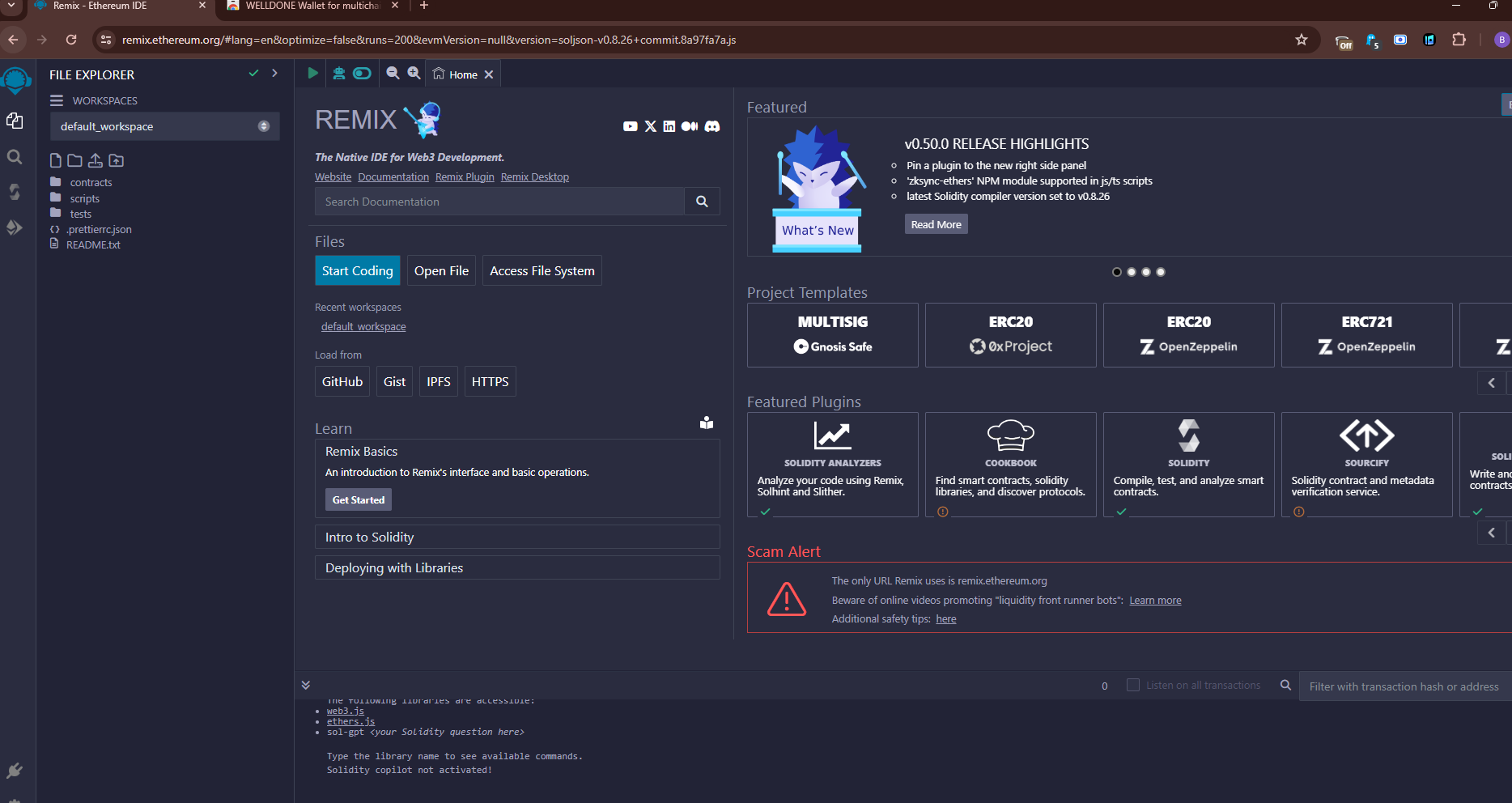Select the fourth Featured carousel dot
Image resolution: width=1512 pixels, height=803 pixels.
point(1161,272)
